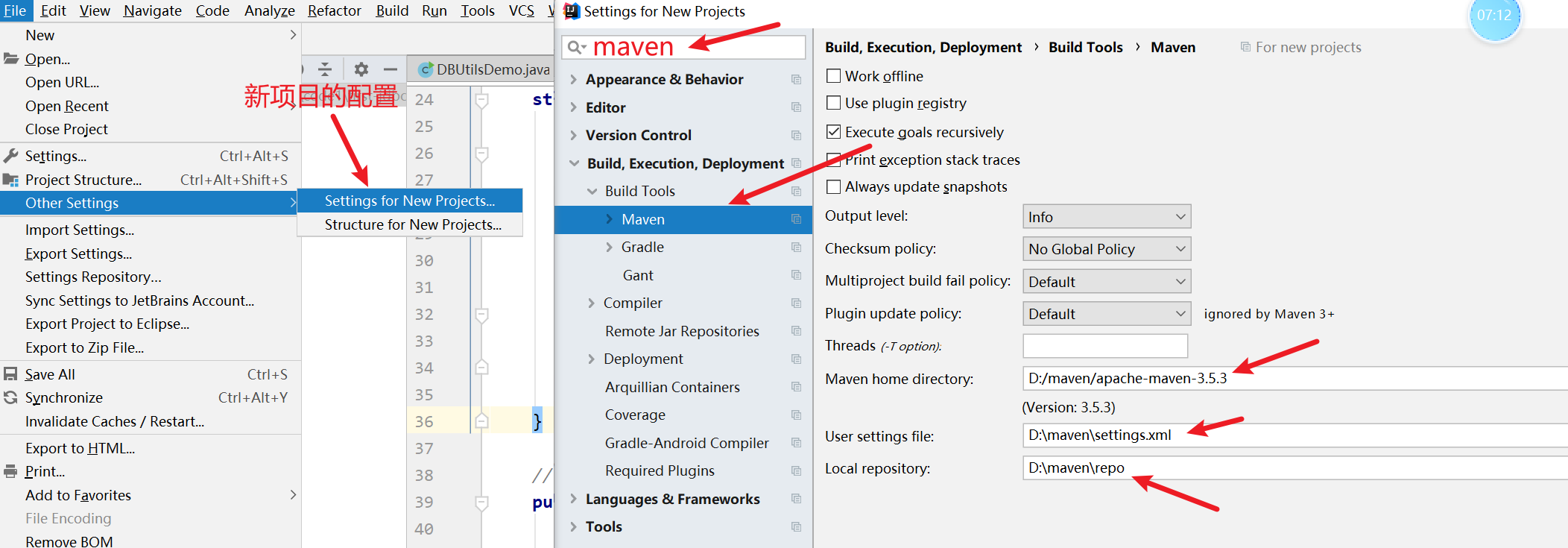Click the project-level icon beside Editor

tap(796, 107)
